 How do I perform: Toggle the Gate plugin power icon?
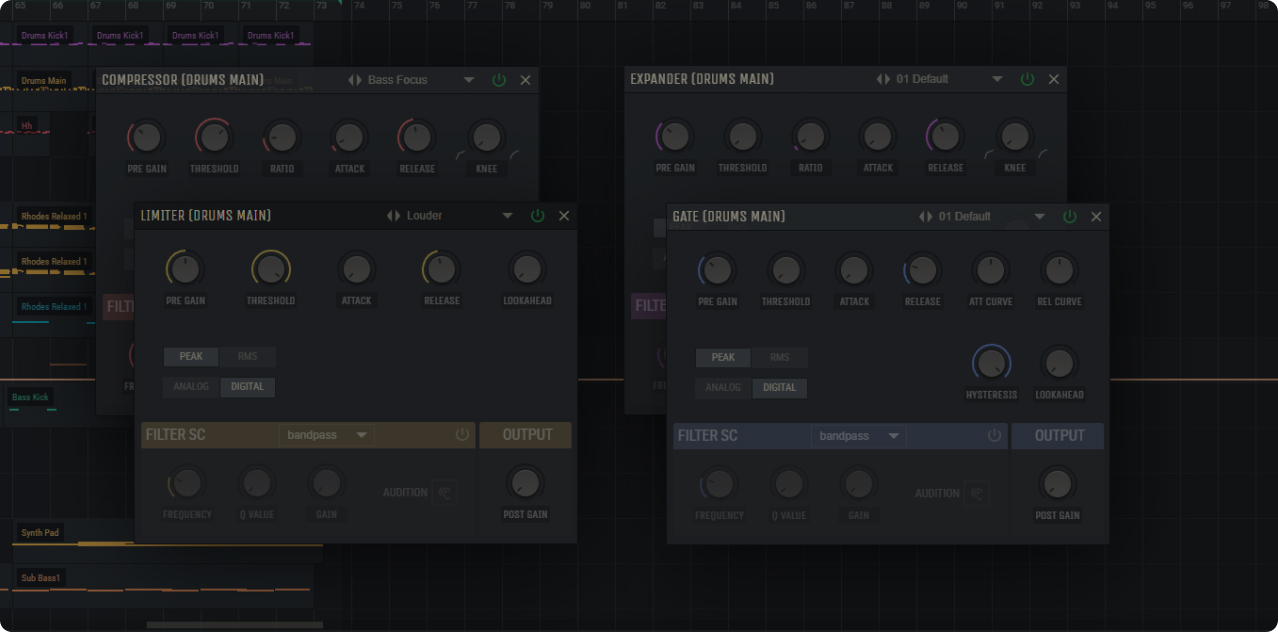[x=1070, y=217]
